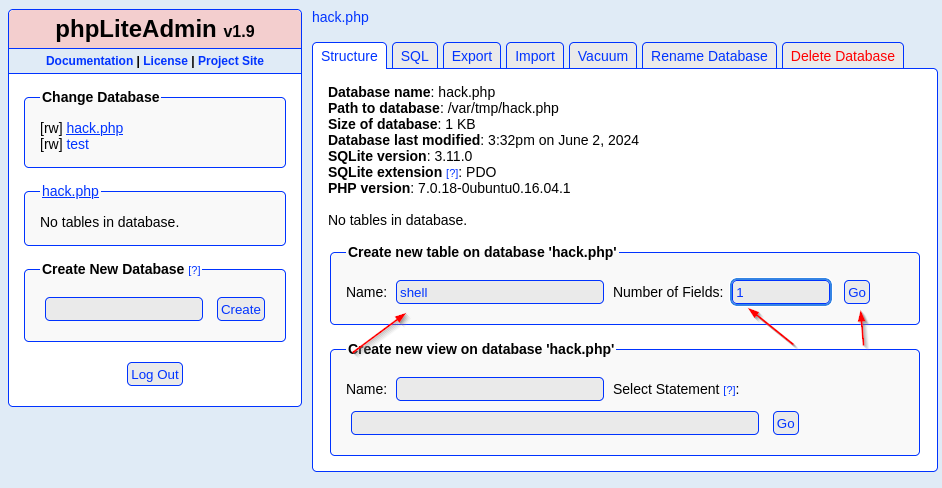Open the Export tab
Screen dimensions: 942x488
click(472, 56)
